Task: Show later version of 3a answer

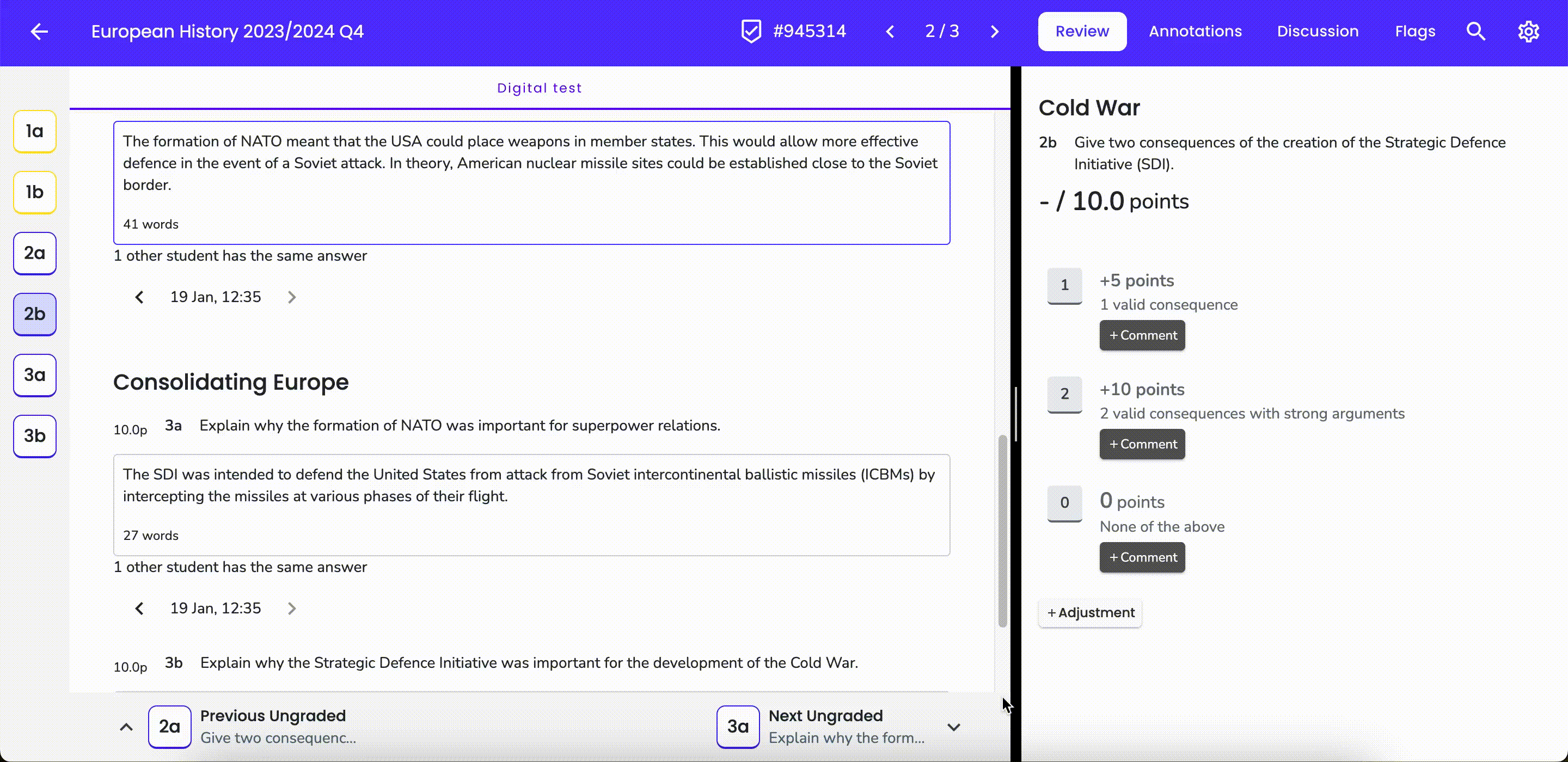Action: [292, 609]
